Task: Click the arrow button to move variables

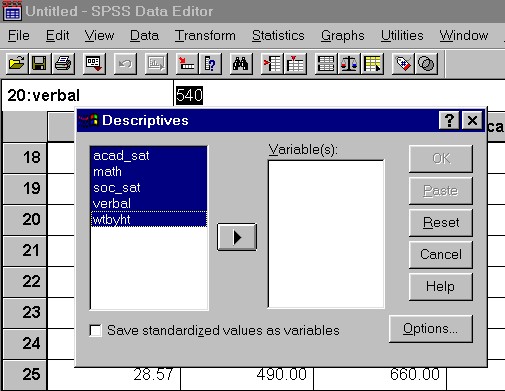Action: click(237, 237)
